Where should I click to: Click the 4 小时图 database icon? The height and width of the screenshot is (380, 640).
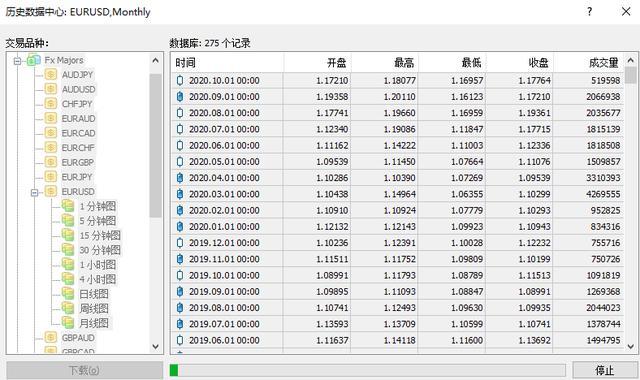pos(68,279)
